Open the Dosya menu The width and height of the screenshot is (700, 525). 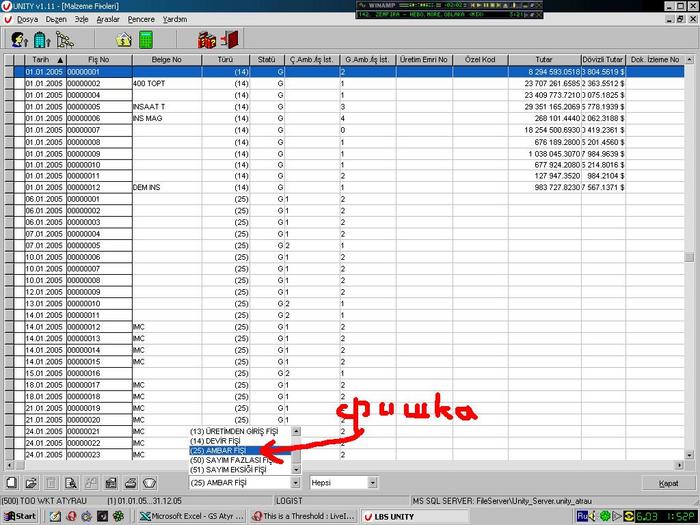(27, 19)
